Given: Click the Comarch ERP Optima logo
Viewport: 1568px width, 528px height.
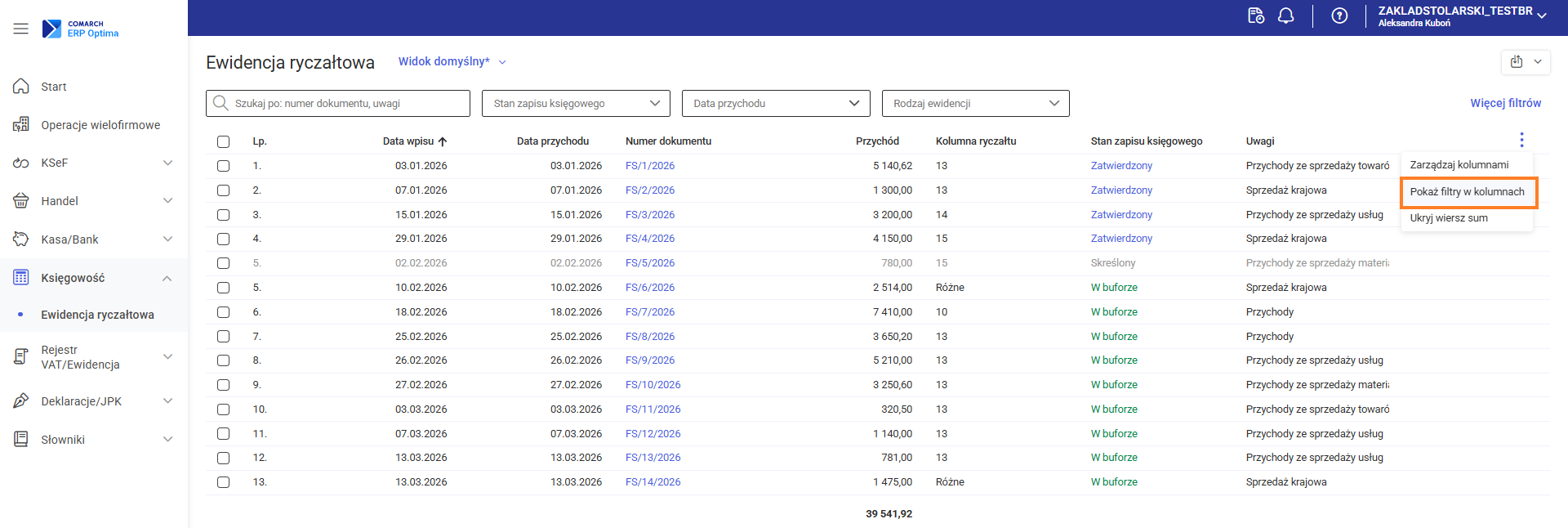Looking at the screenshot, I should click(81, 29).
